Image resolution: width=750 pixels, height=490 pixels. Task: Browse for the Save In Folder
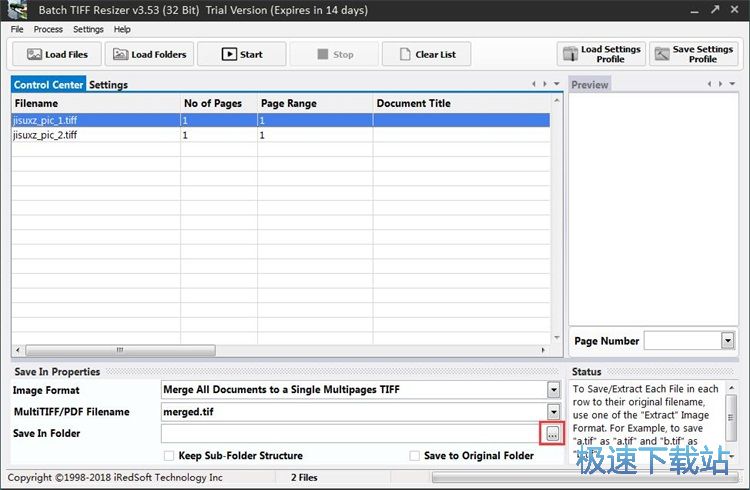pyautogui.click(x=552, y=434)
